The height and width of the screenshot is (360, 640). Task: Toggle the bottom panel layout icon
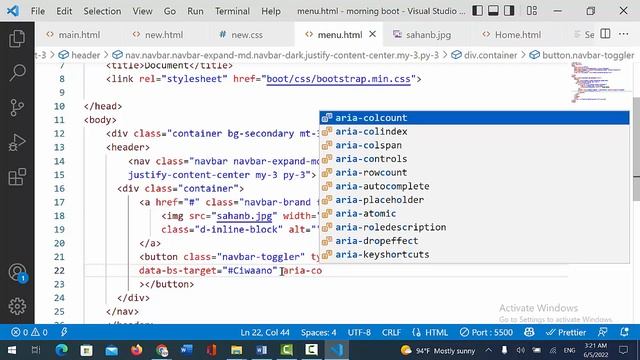pos(493,11)
